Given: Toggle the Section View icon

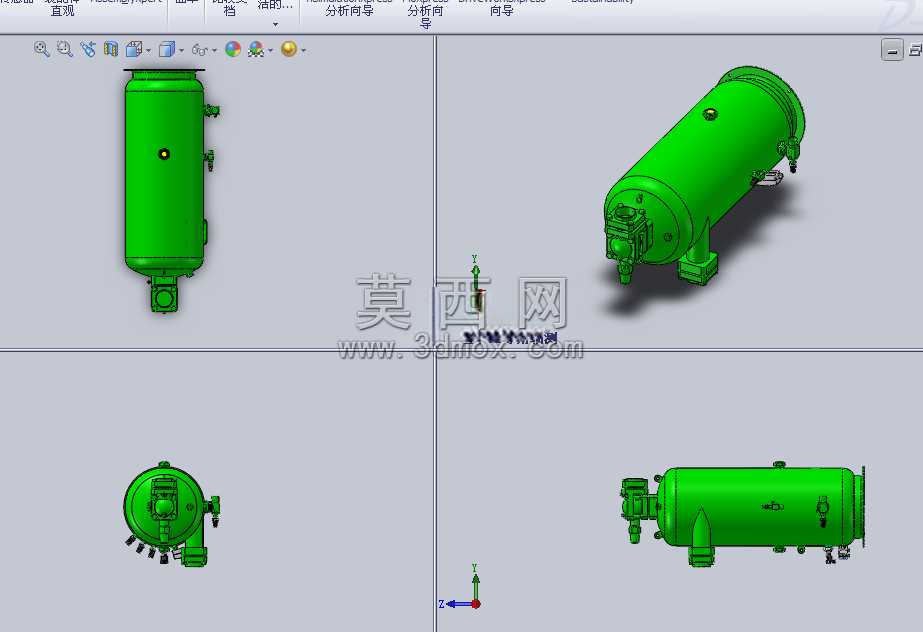Looking at the screenshot, I should [x=111, y=49].
